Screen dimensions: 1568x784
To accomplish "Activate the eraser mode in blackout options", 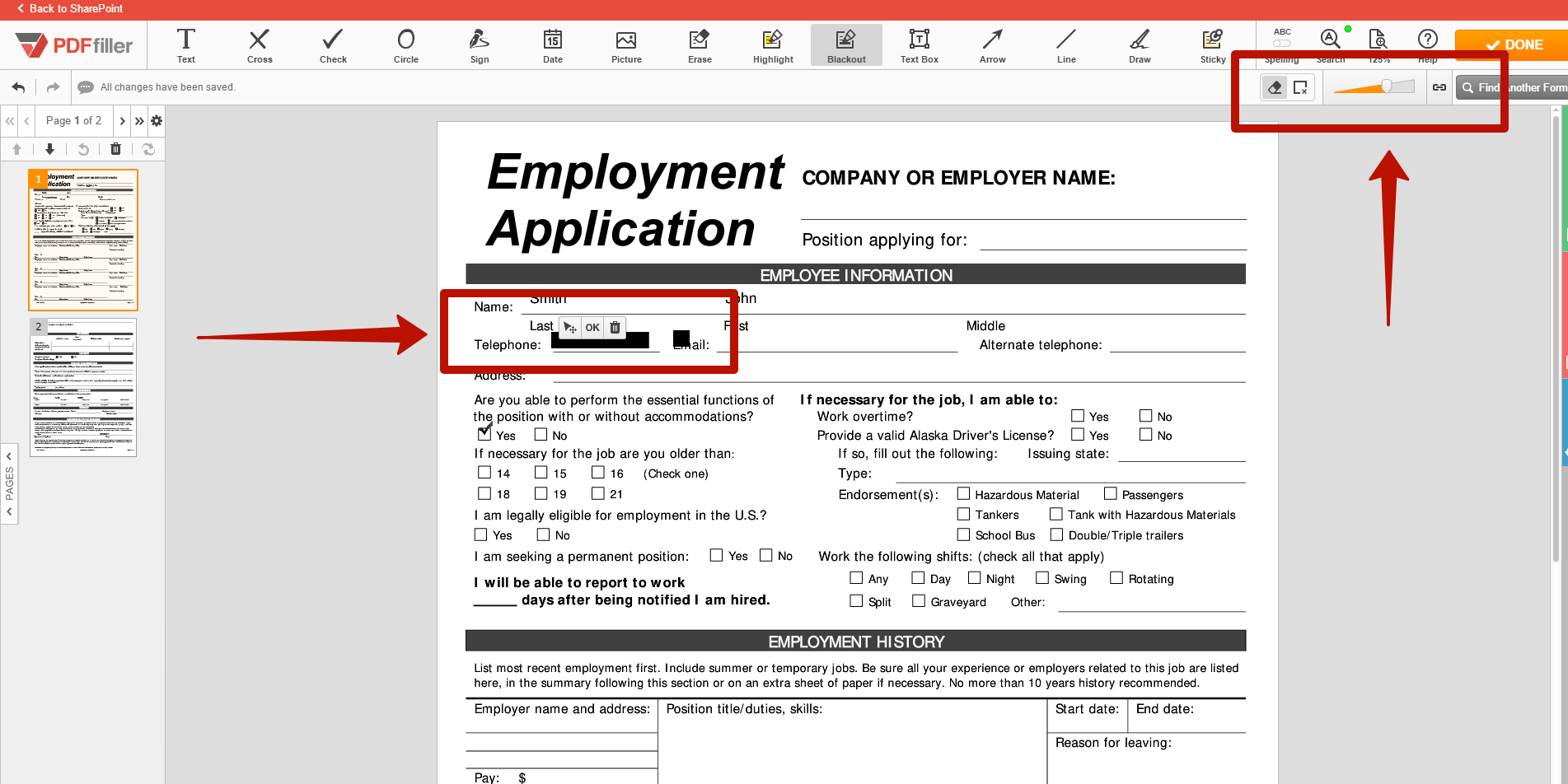I will [x=1275, y=87].
